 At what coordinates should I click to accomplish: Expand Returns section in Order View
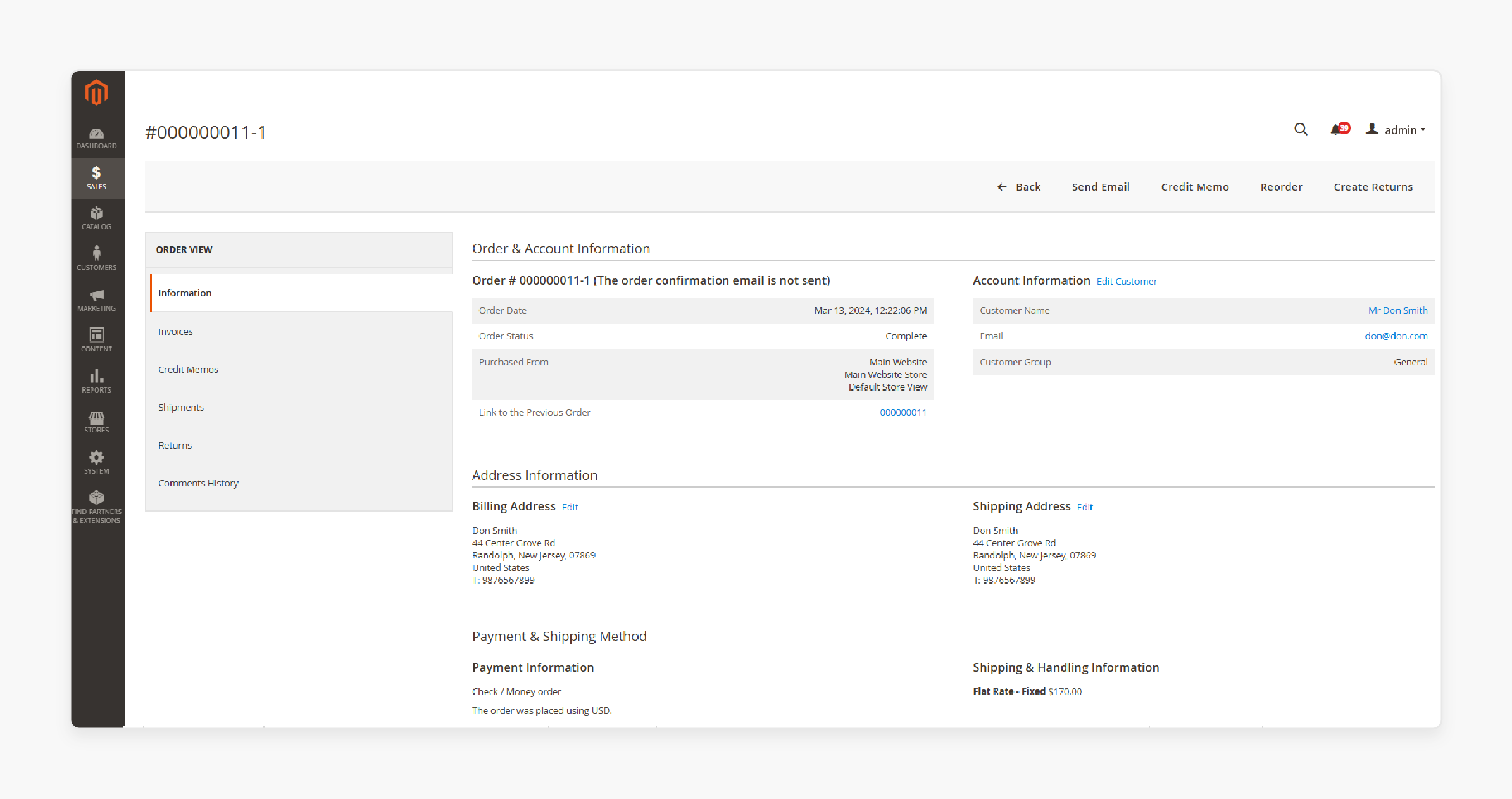pos(175,445)
